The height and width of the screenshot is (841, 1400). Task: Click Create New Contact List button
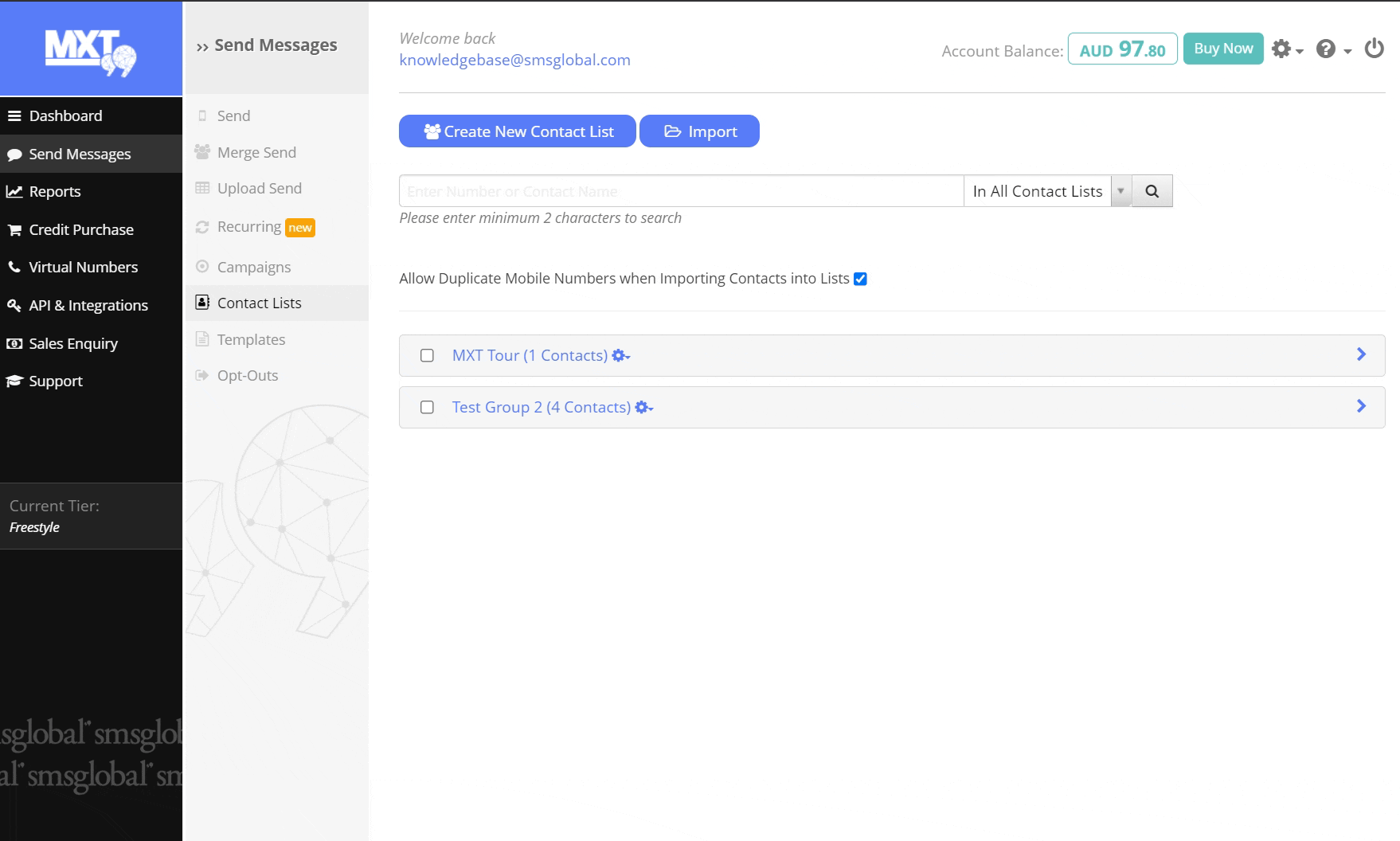pos(517,131)
